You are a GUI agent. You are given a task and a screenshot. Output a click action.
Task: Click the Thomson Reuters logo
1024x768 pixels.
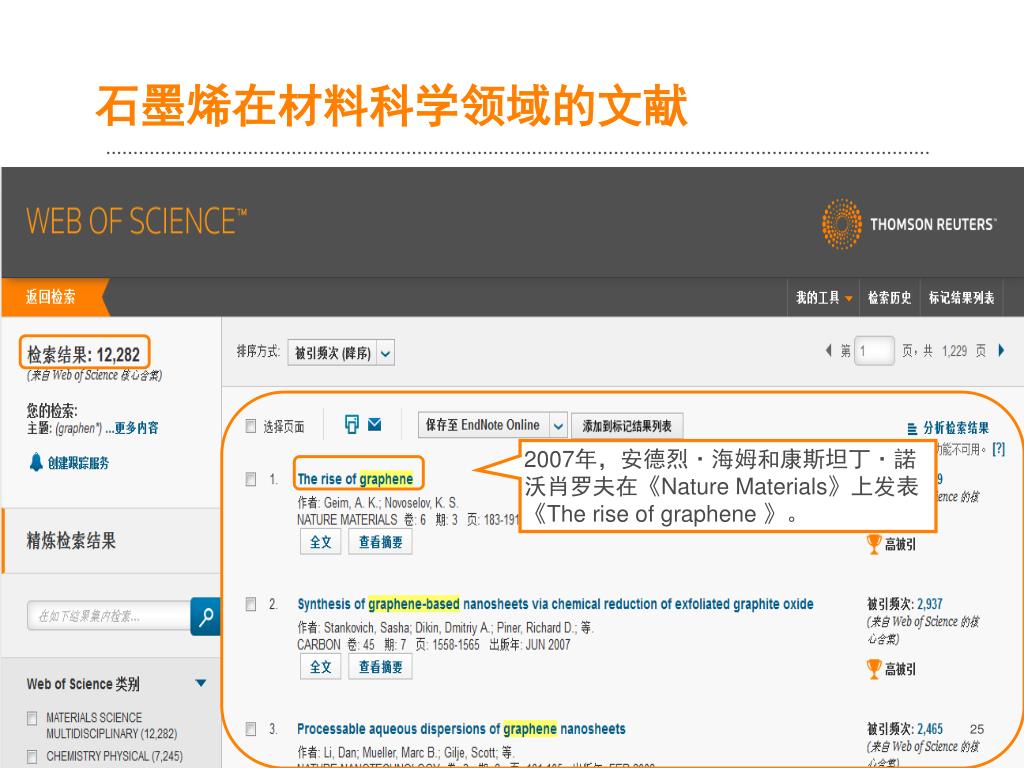point(909,224)
